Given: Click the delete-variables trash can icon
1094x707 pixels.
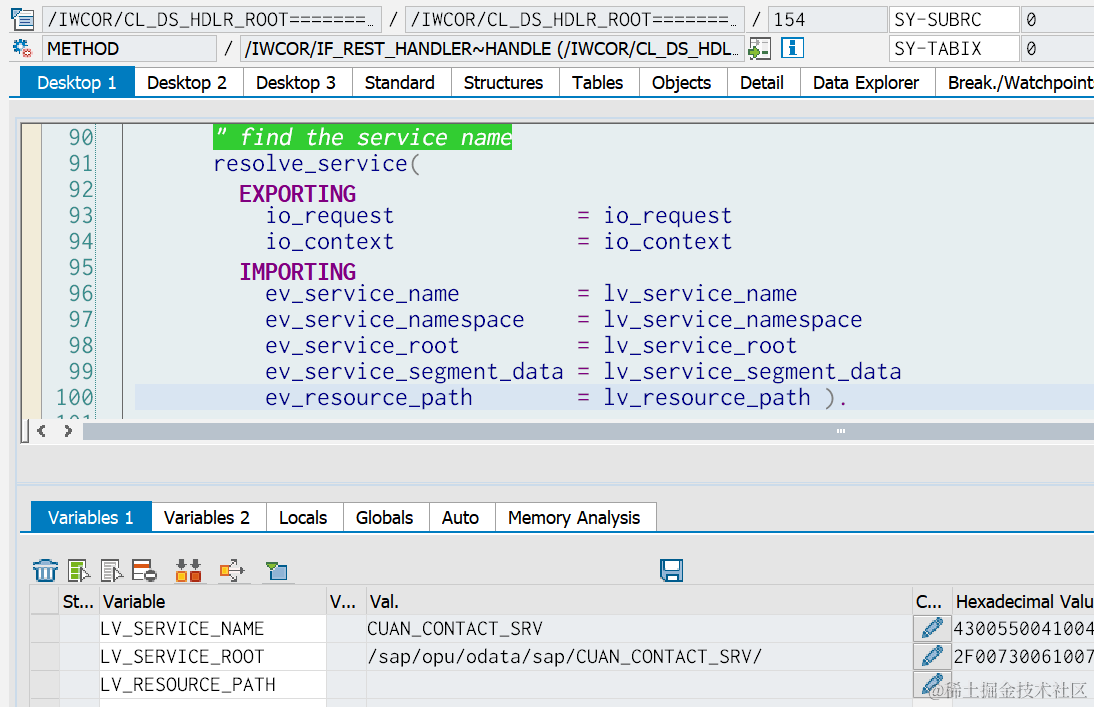Looking at the screenshot, I should tap(45, 570).
